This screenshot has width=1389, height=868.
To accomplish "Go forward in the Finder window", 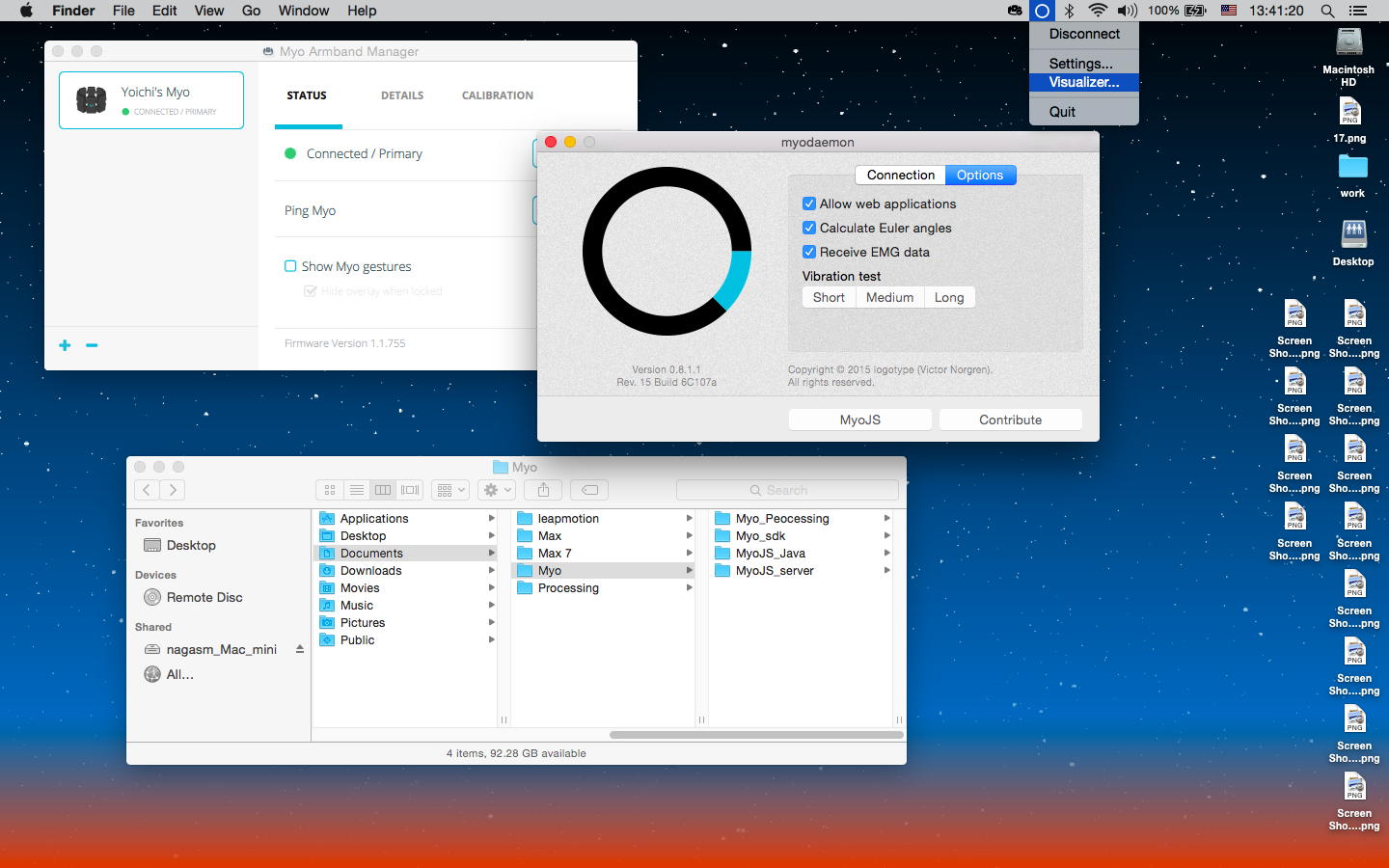I will (173, 490).
